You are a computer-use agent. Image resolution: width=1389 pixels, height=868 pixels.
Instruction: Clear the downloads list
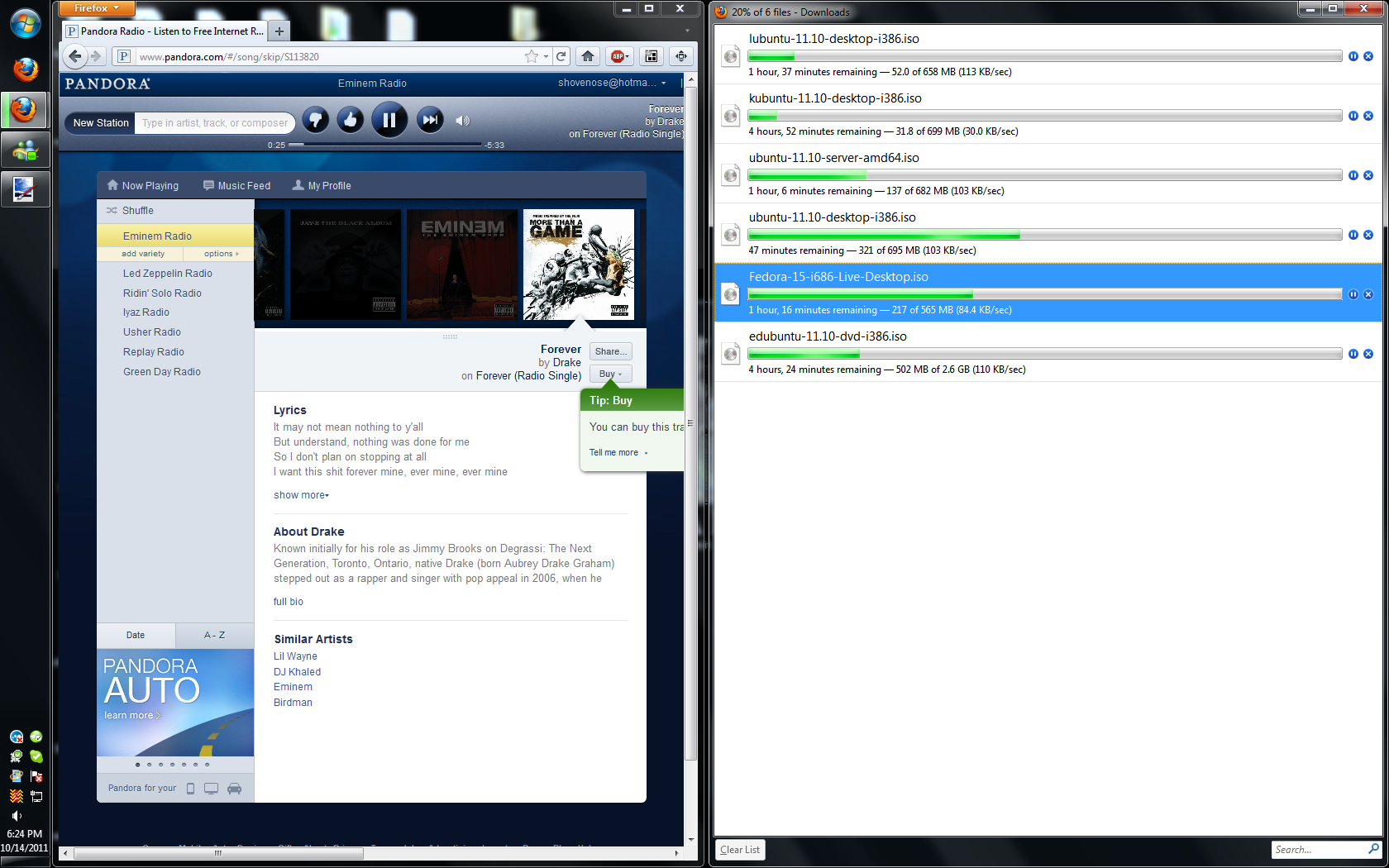pyautogui.click(x=740, y=850)
